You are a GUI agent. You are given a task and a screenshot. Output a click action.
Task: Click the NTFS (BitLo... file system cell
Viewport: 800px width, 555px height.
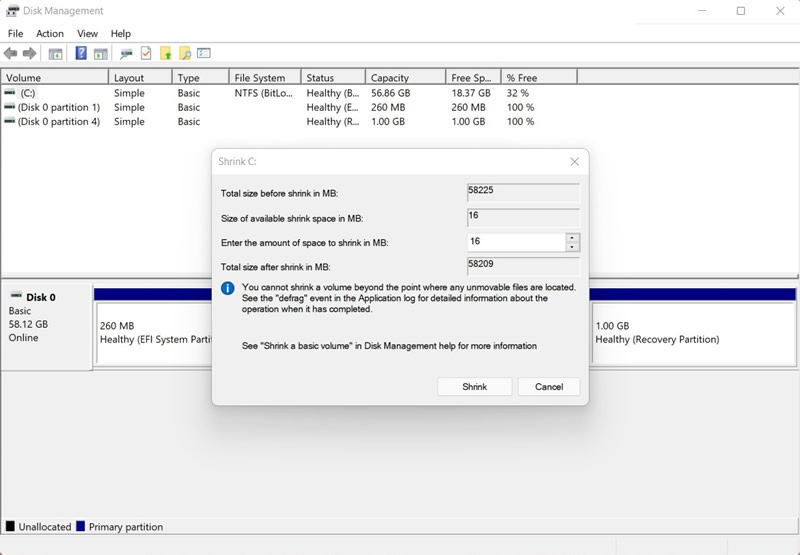point(264,93)
